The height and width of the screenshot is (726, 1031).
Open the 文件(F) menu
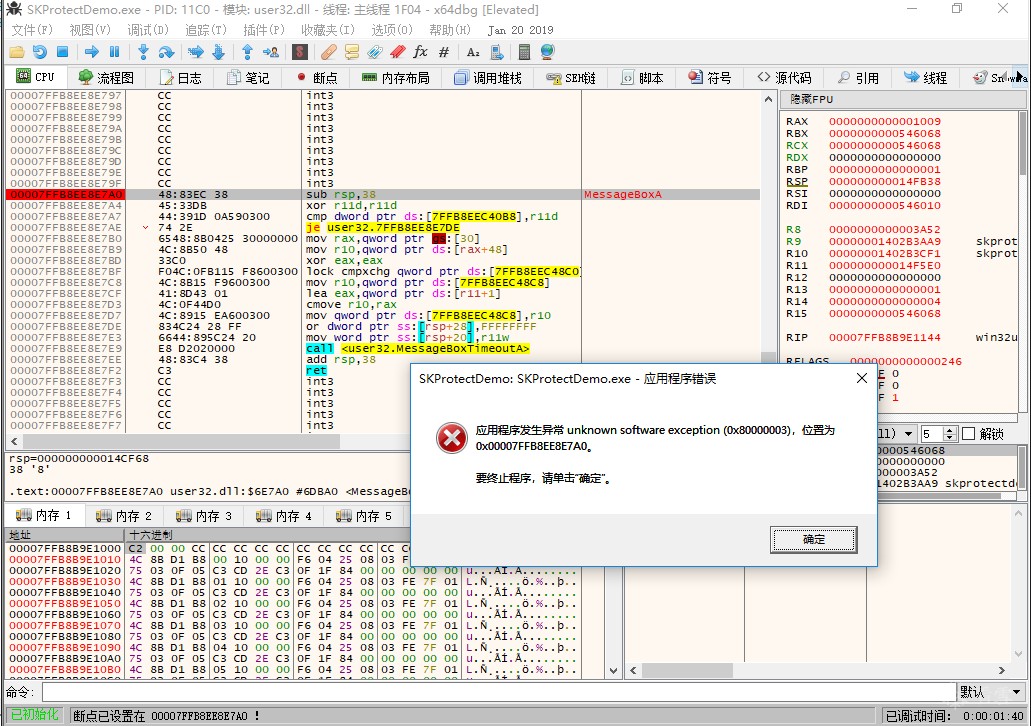(x=32, y=30)
